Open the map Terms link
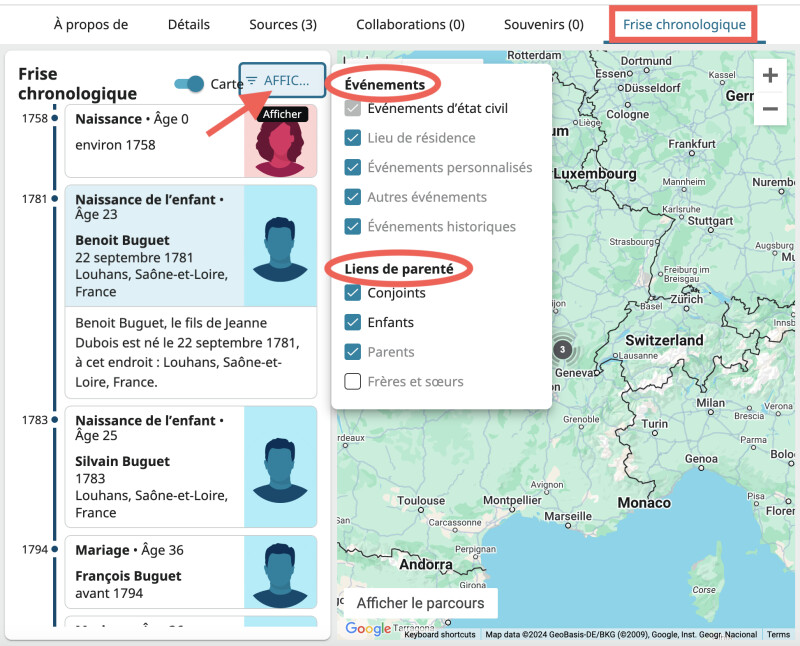The width and height of the screenshot is (800, 646). coord(778,634)
